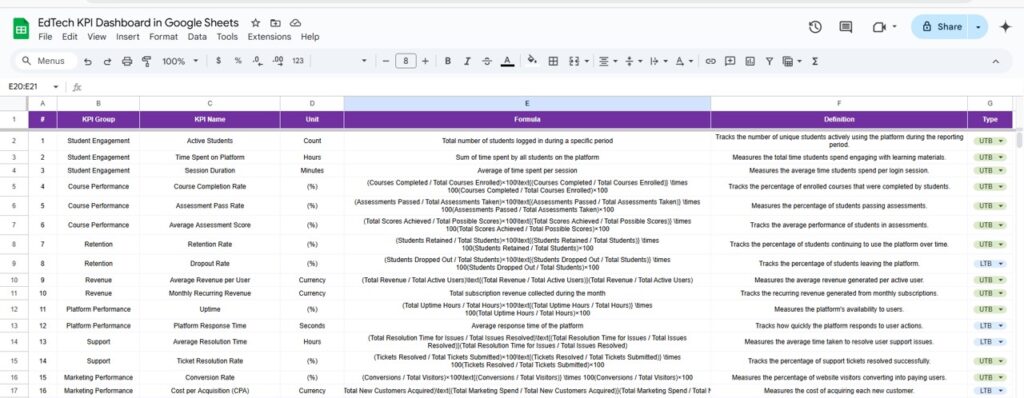1024x398 pixels.
Task: Redo the last action
Action: point(107,61)
